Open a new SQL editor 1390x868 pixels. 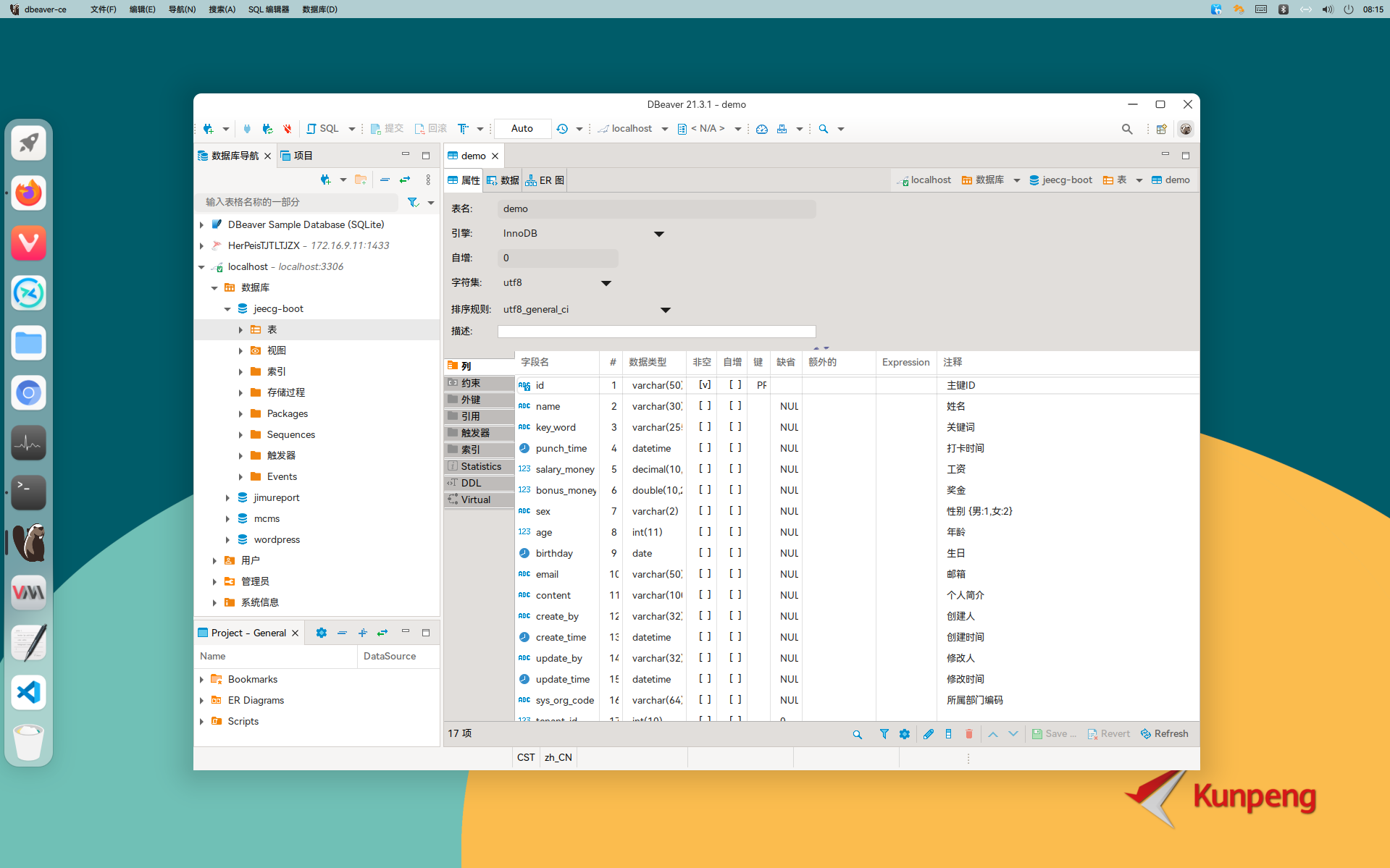coord(325,128)
